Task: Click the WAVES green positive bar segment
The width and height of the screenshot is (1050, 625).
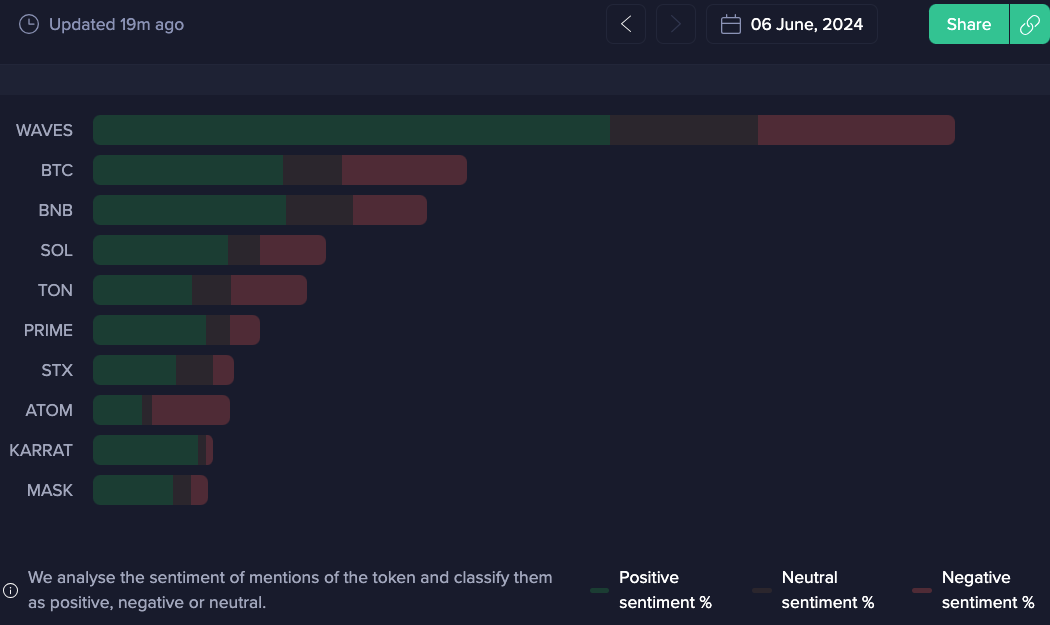Action: pyautogui.click(x=352, y=130)
